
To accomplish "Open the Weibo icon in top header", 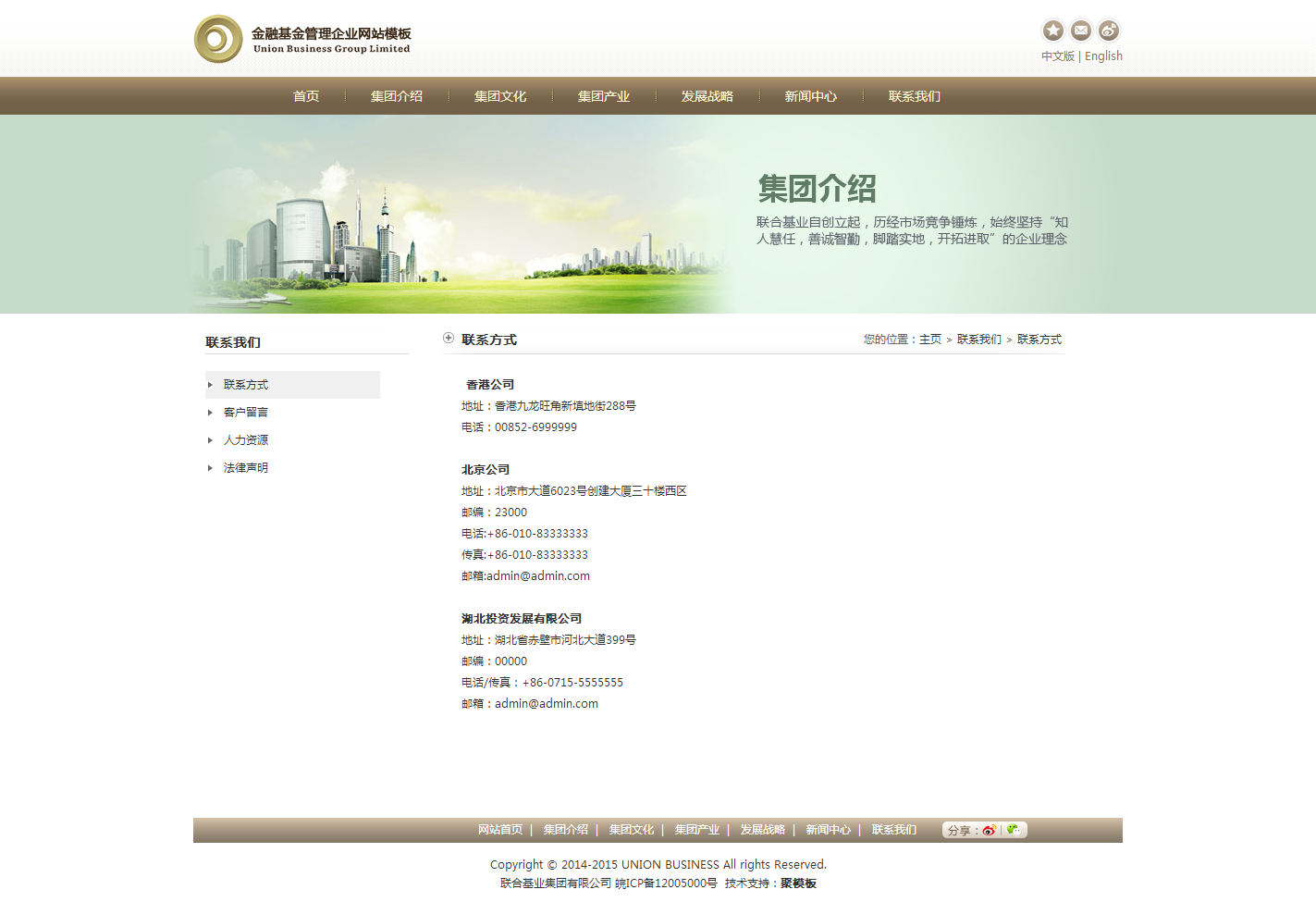I will click(1108, 31).
